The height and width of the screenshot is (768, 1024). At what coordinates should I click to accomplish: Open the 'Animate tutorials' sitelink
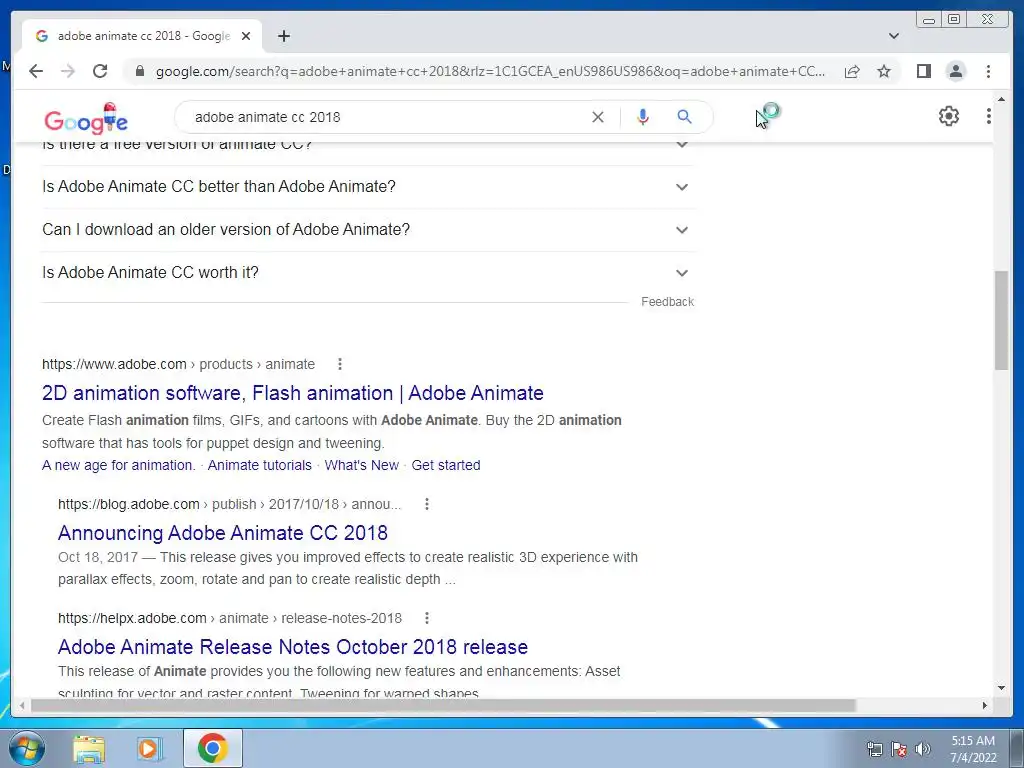(259, 465)
